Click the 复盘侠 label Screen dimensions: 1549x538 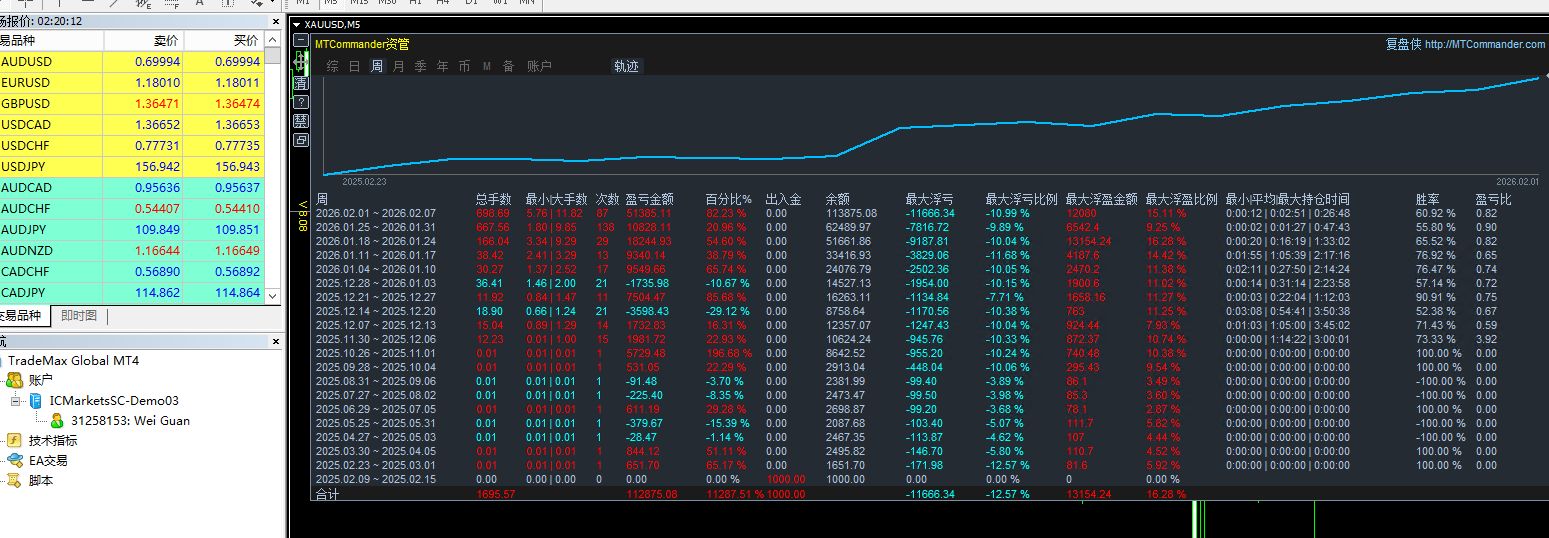[x=1403, y=45]
